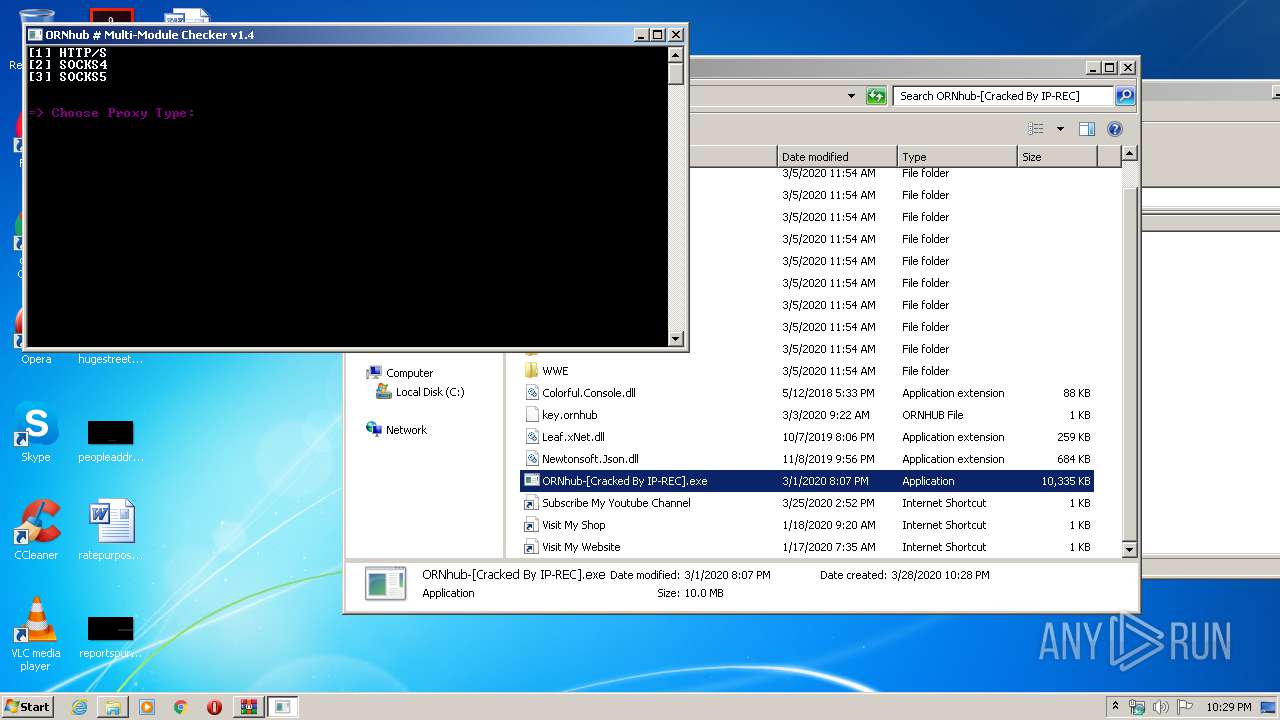The width and height of the screenshot is (1280, 720).
Task: Click the console Choose Proxy Type prompt
Action: (x=111, y=113)
